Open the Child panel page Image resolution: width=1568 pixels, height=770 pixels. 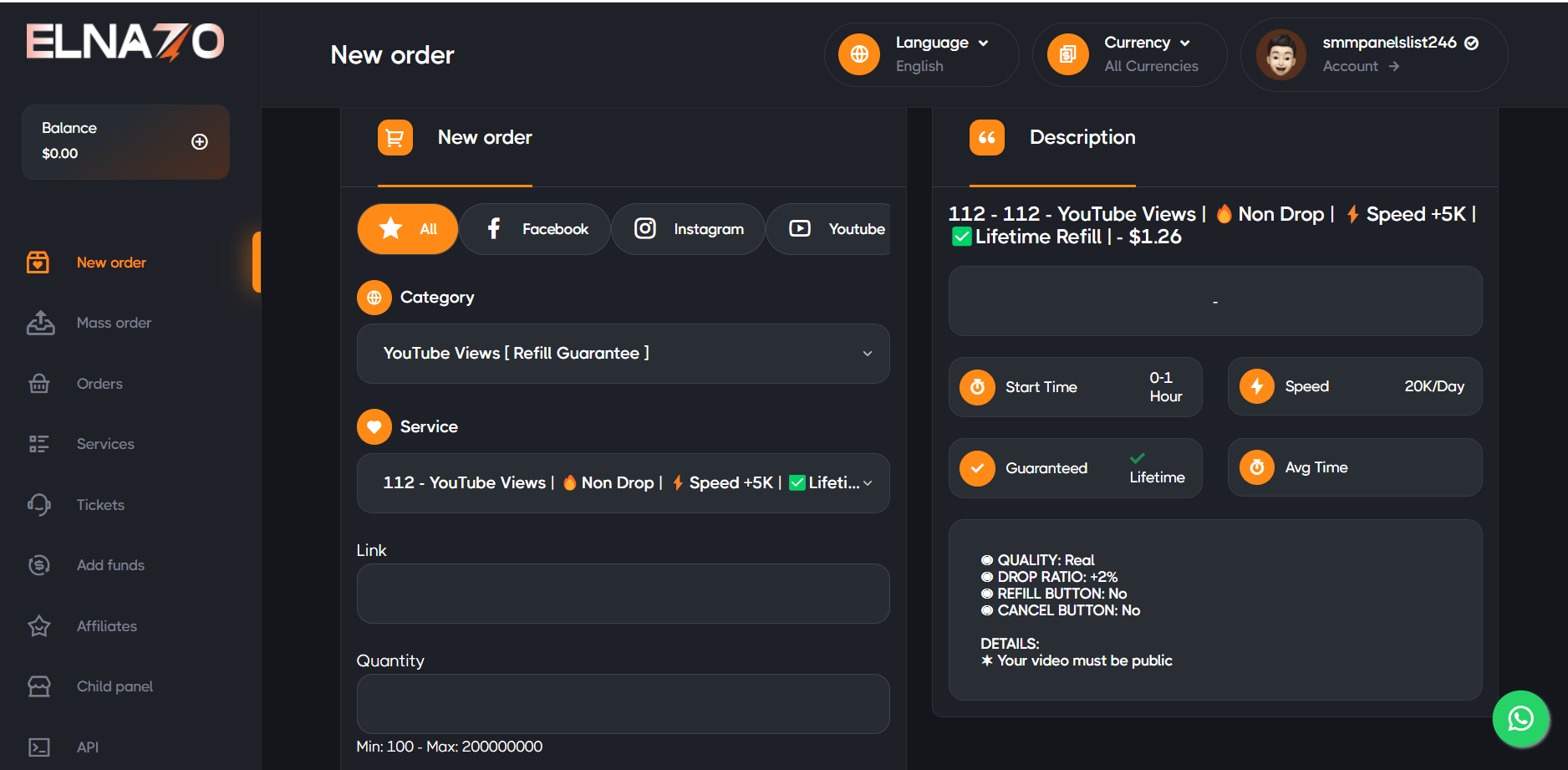click(114, 686)
